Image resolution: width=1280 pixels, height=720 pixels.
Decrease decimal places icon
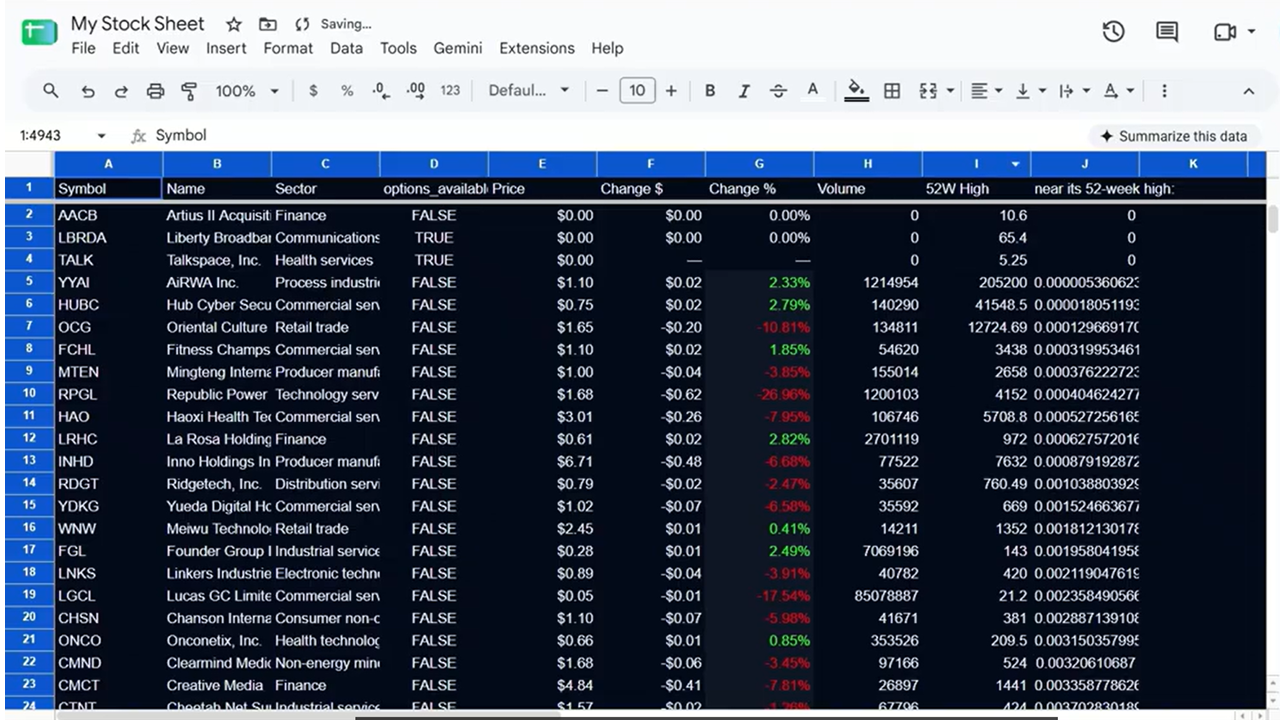pos(381,91)
